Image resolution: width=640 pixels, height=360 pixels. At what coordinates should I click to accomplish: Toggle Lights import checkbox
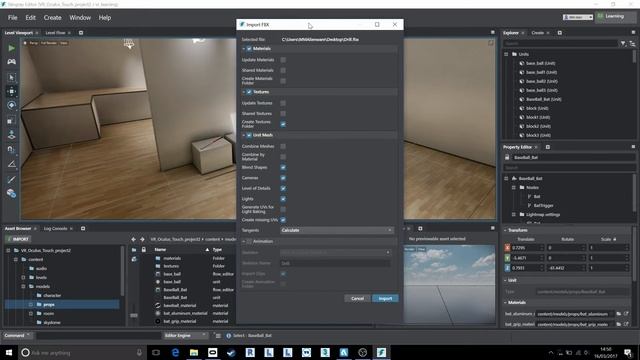click(283, 199)
